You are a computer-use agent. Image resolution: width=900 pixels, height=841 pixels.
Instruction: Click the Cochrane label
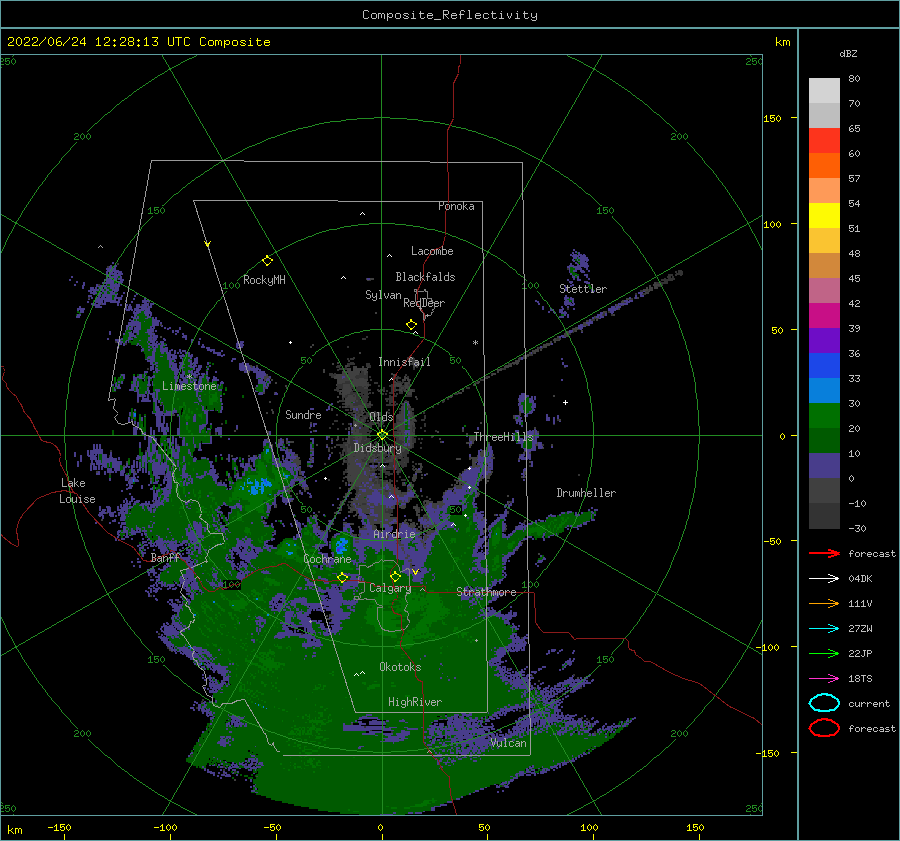click(x=327, y=559)
